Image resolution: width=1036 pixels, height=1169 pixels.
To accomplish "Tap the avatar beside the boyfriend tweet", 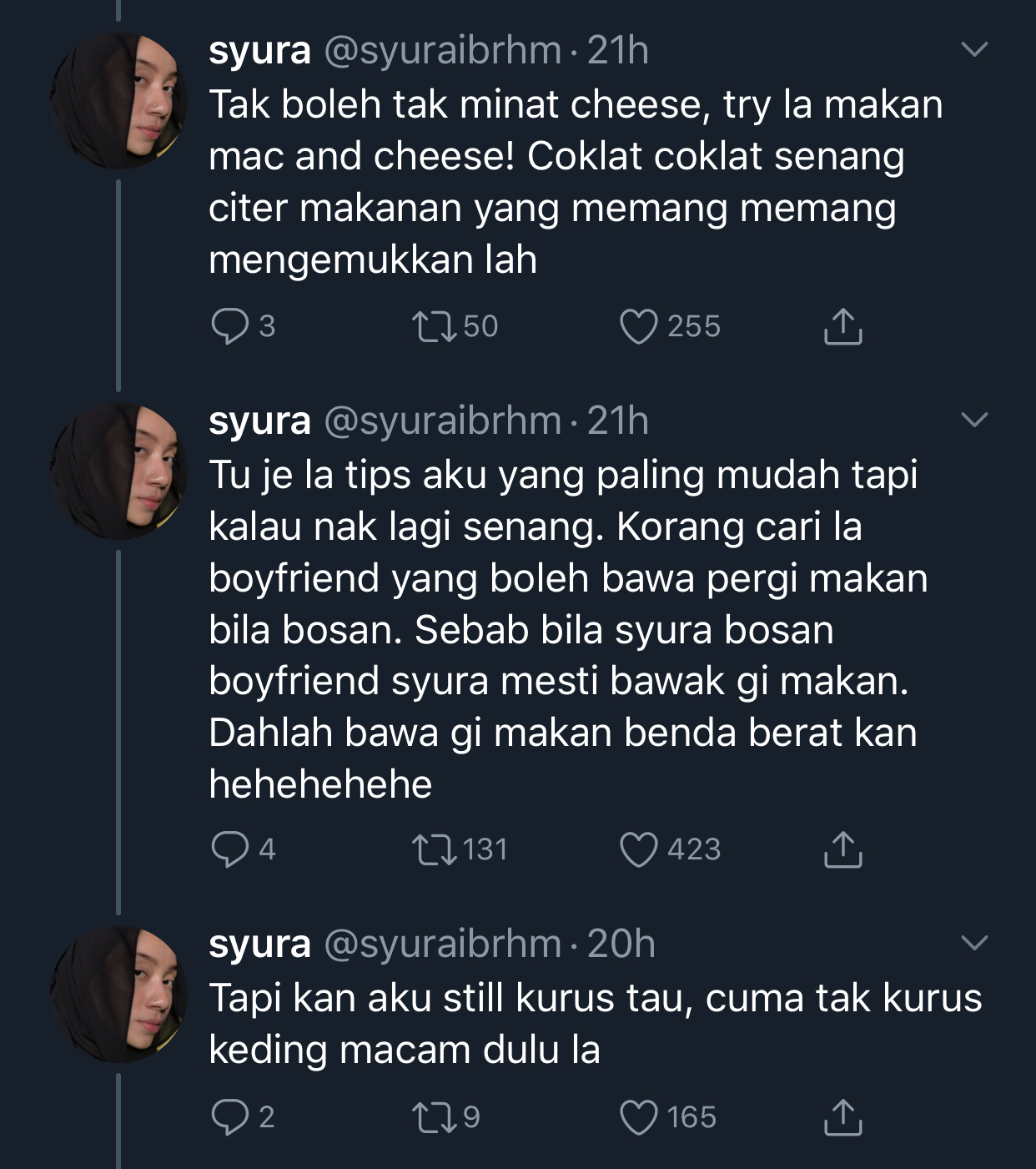I will pos(118,471).
